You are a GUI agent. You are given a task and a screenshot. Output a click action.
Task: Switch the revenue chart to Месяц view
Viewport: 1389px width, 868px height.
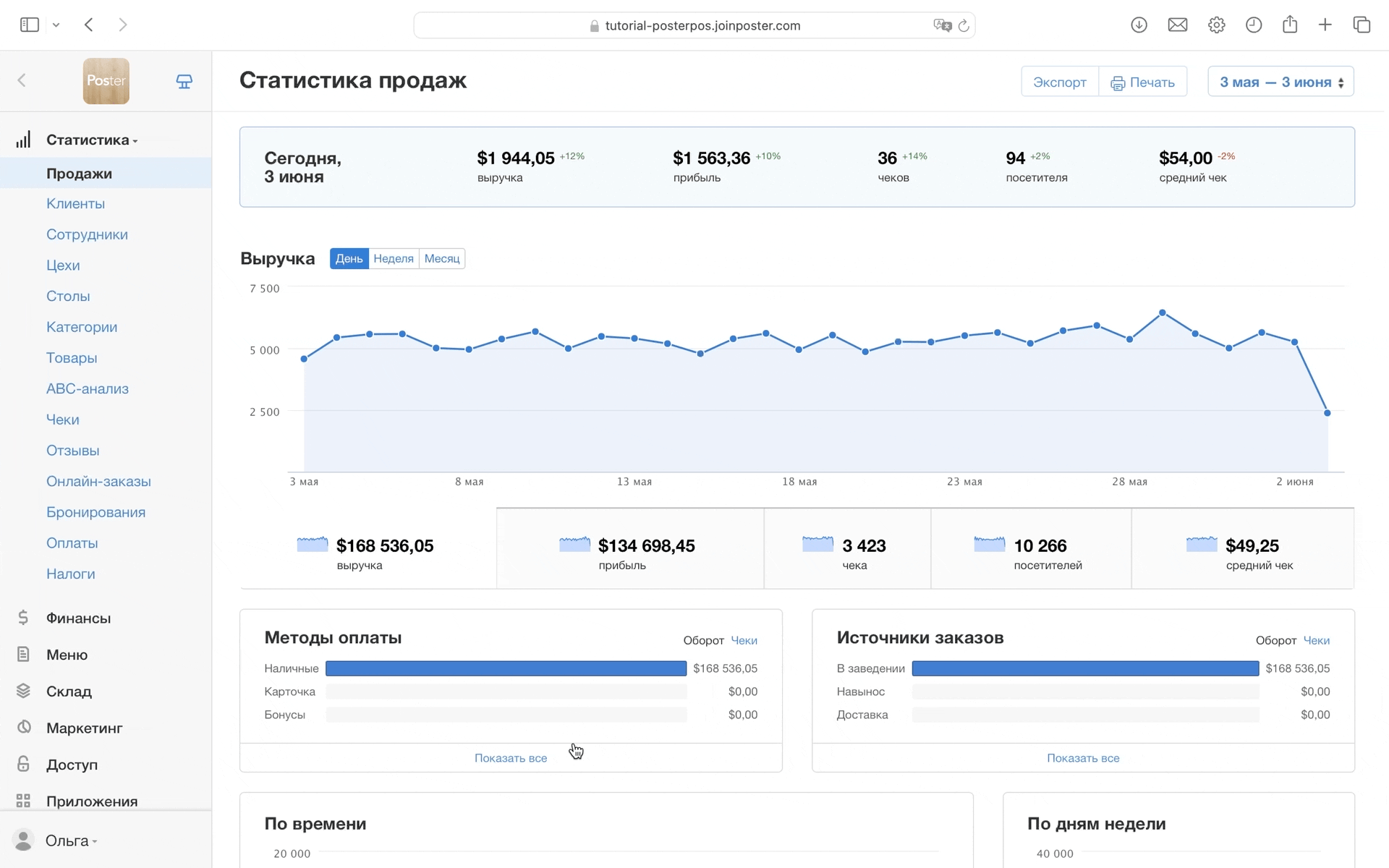pyautogui.click(x=441, y=258)
